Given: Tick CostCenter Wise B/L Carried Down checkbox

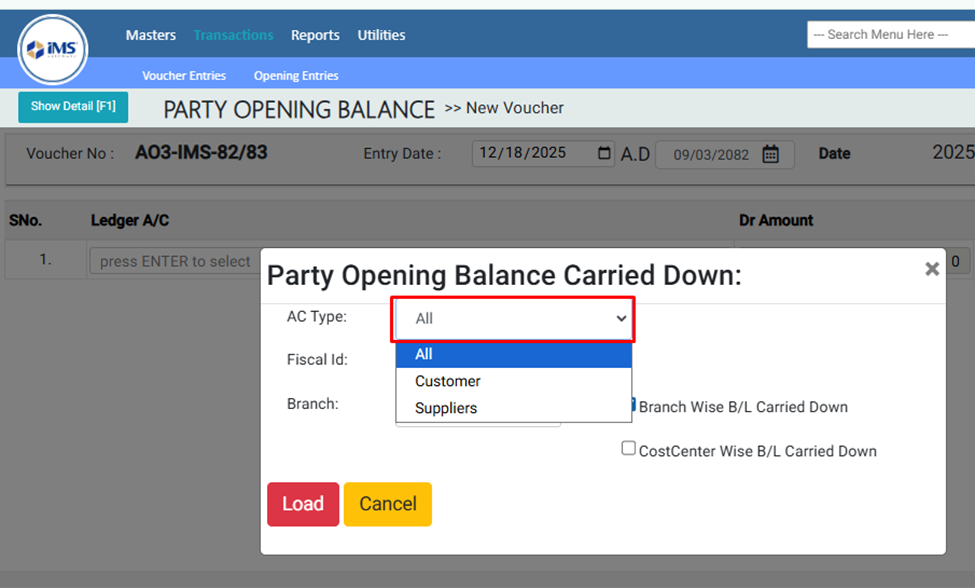Looking at the screenshot, I should coord(629,449).
